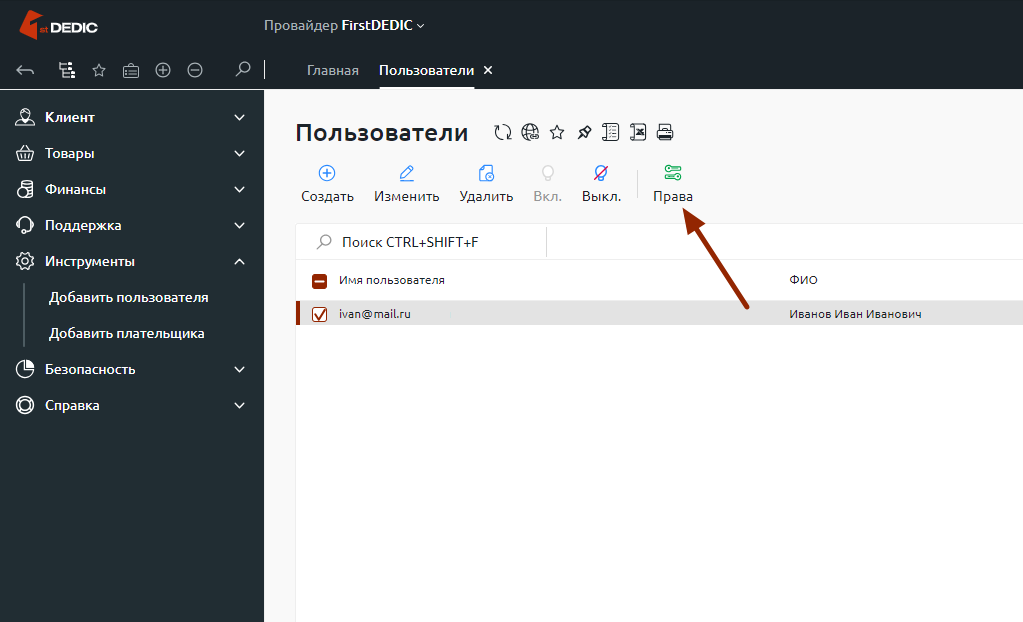The width and height of the screenshot is (1023, 622).
Task: Expand the Товары menu section
Action: coord(130,153)
